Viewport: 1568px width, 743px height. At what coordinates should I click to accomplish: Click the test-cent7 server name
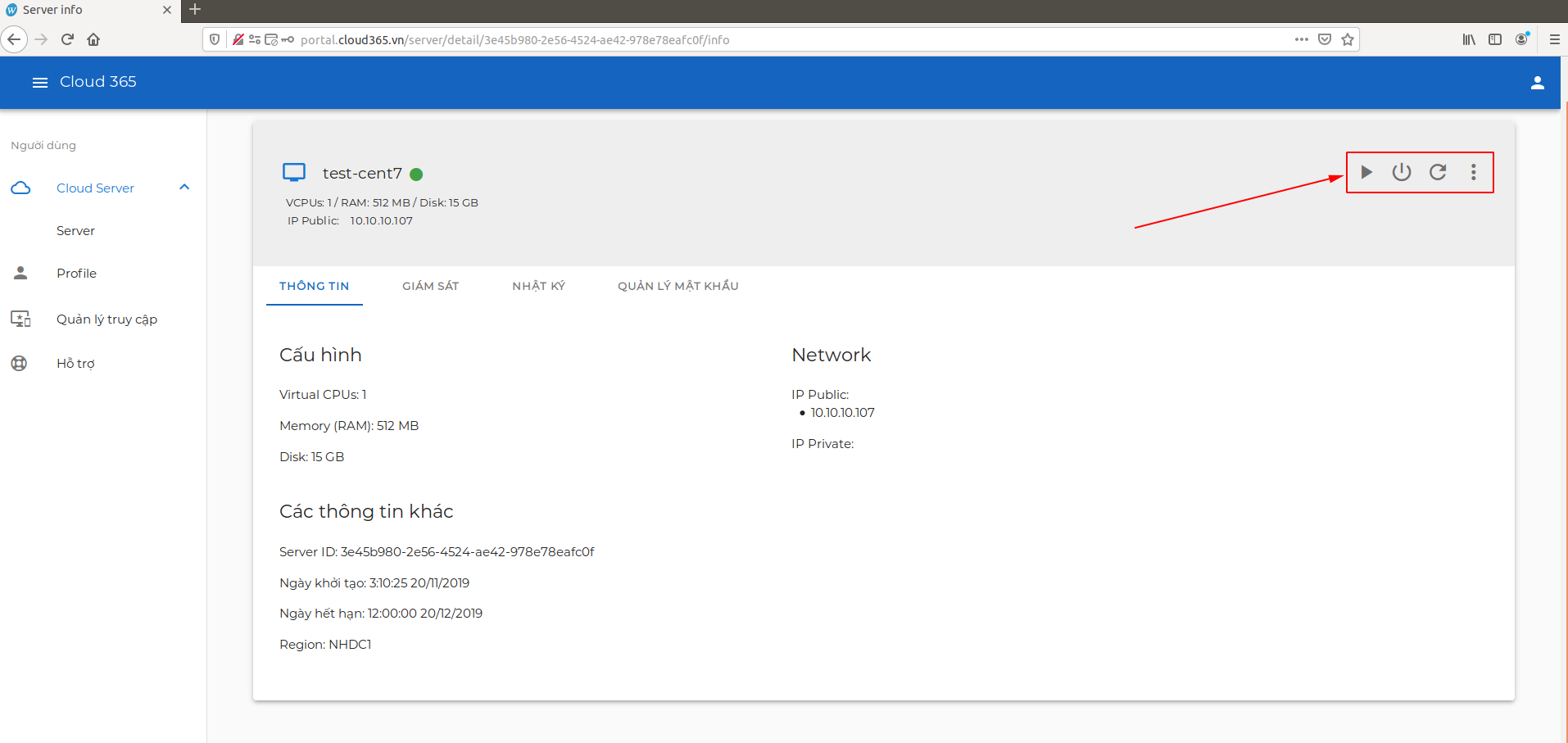click(362, 173)
